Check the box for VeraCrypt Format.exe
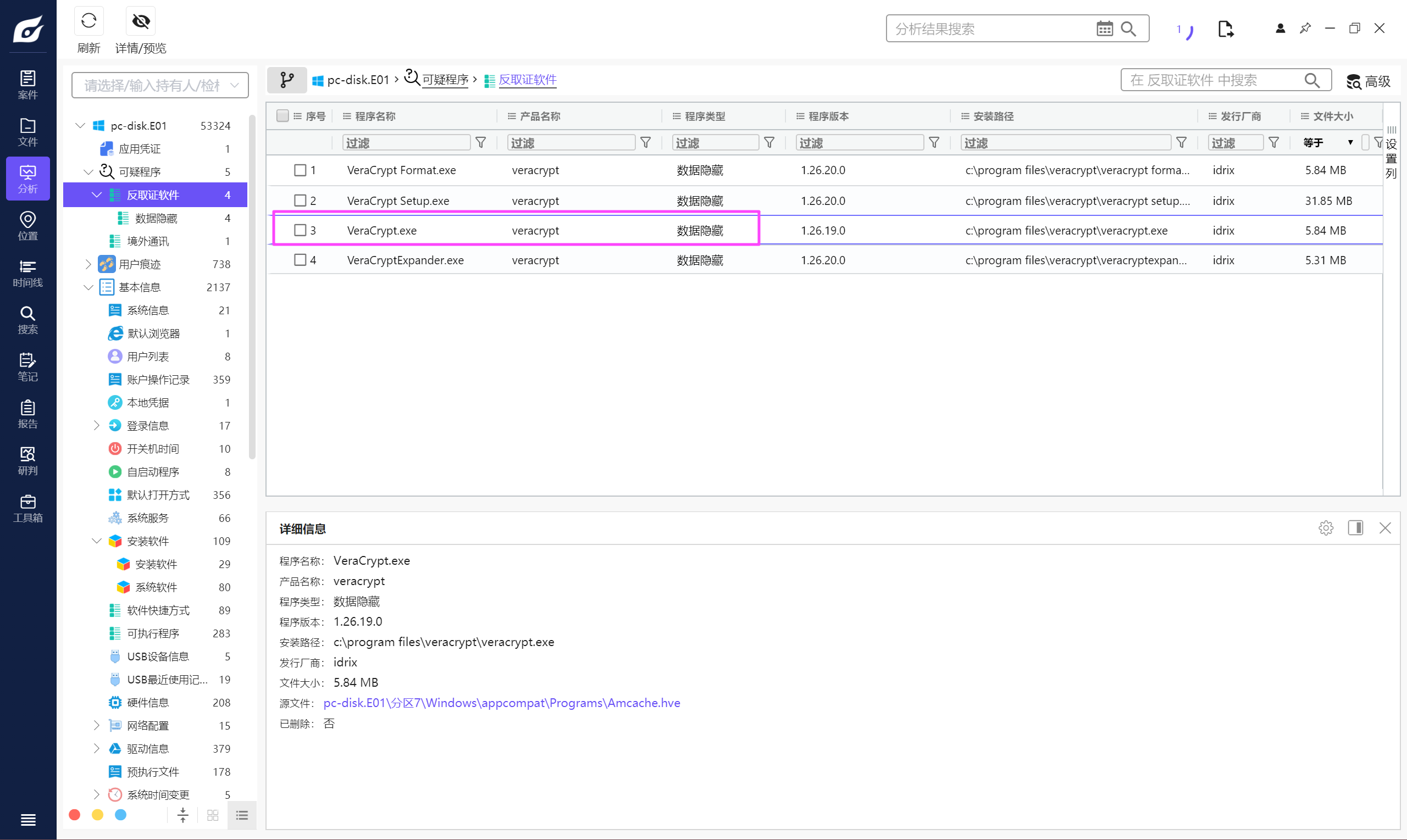Screen dimensions: 1407x840 300,170
